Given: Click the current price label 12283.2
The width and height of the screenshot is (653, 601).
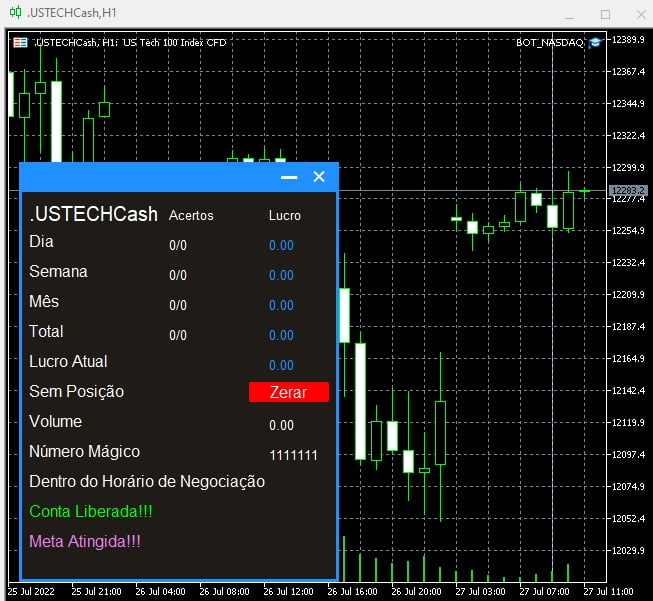Looking at the screenshot, I should coord(628,190).
